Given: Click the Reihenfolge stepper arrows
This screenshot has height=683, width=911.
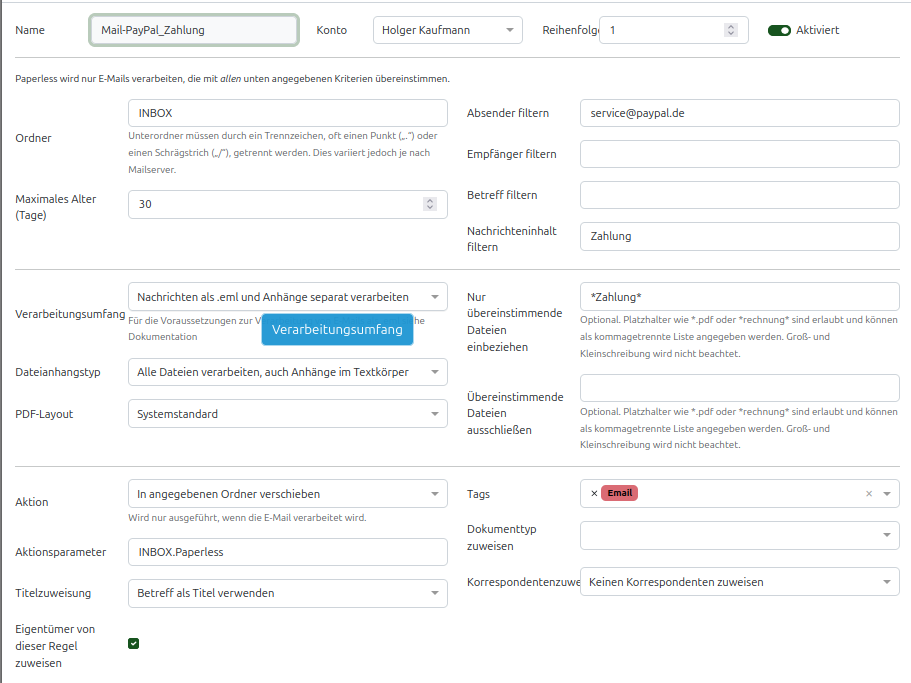Looking at the screenshot, I should (731, 30).
